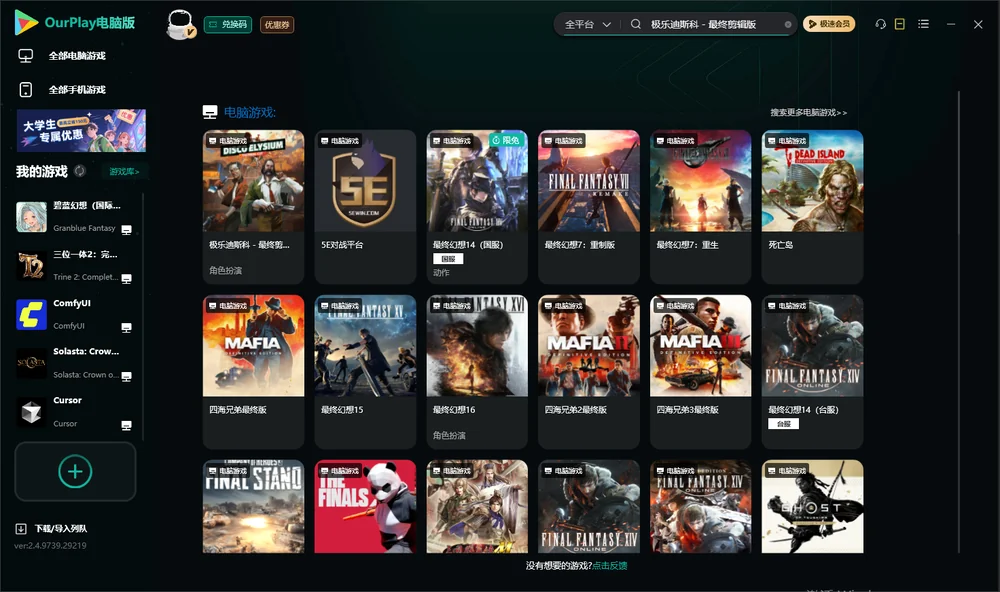Open the 兑换码 redeem code button
Image resolution: width=1000 pixels, height=592 pixels.
pos(228,24)
